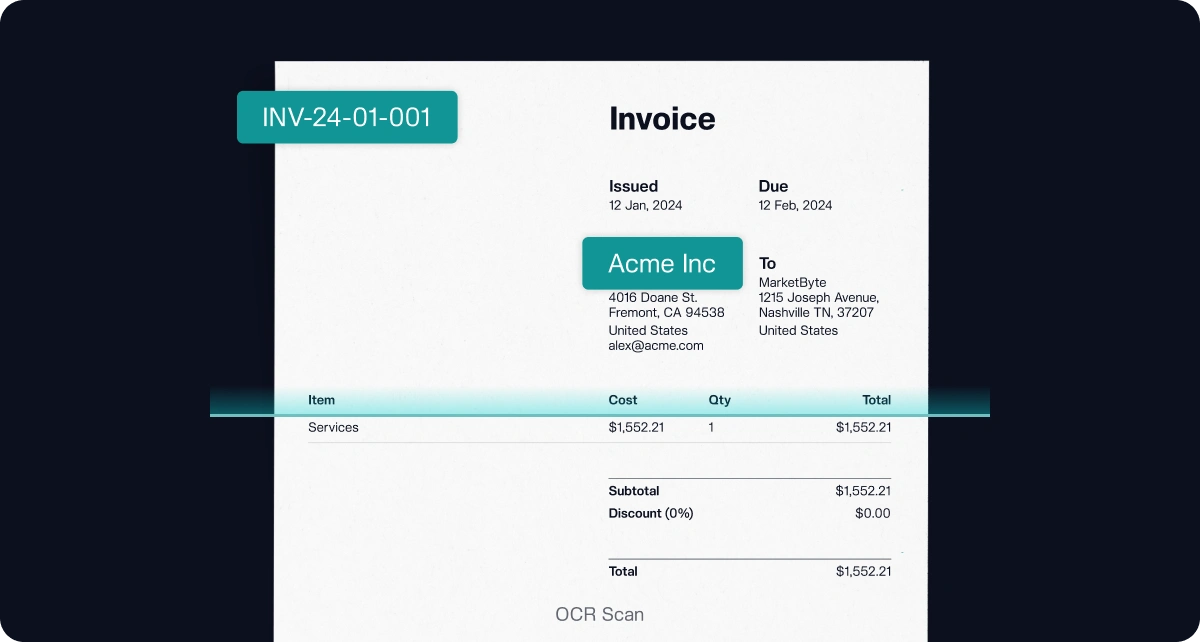Click the 1215 Joseph Avenue address line
Viewport: 1200px width, 642px height.
pos(818,298)
